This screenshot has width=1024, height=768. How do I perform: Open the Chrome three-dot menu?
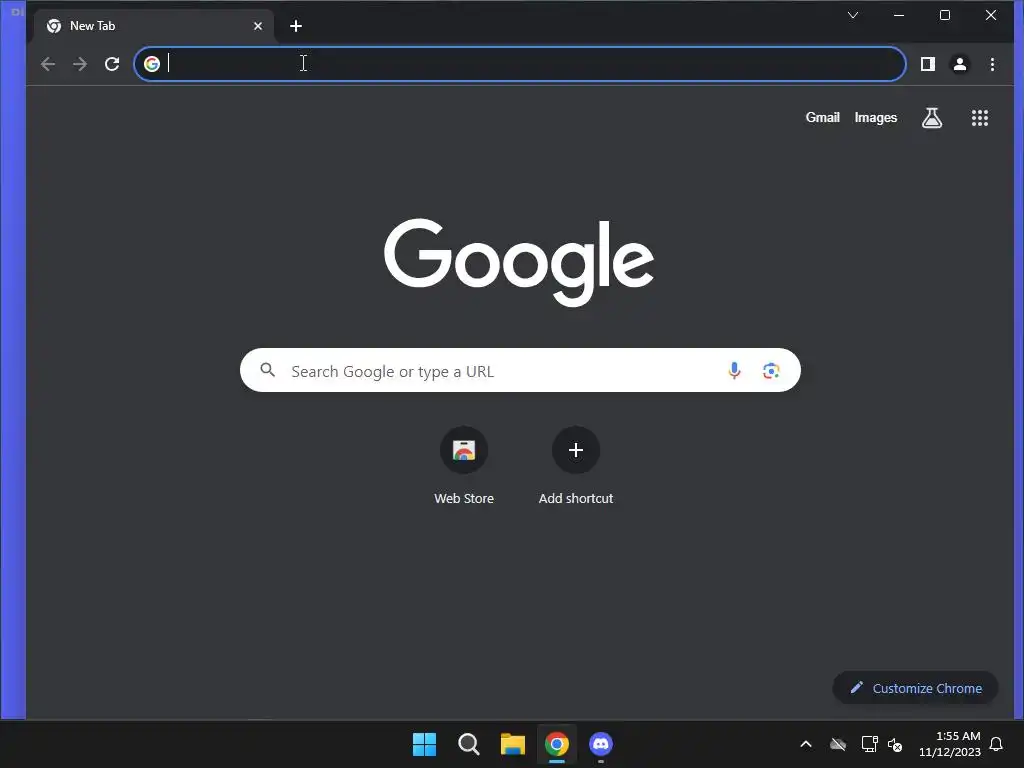coord(992,64)
